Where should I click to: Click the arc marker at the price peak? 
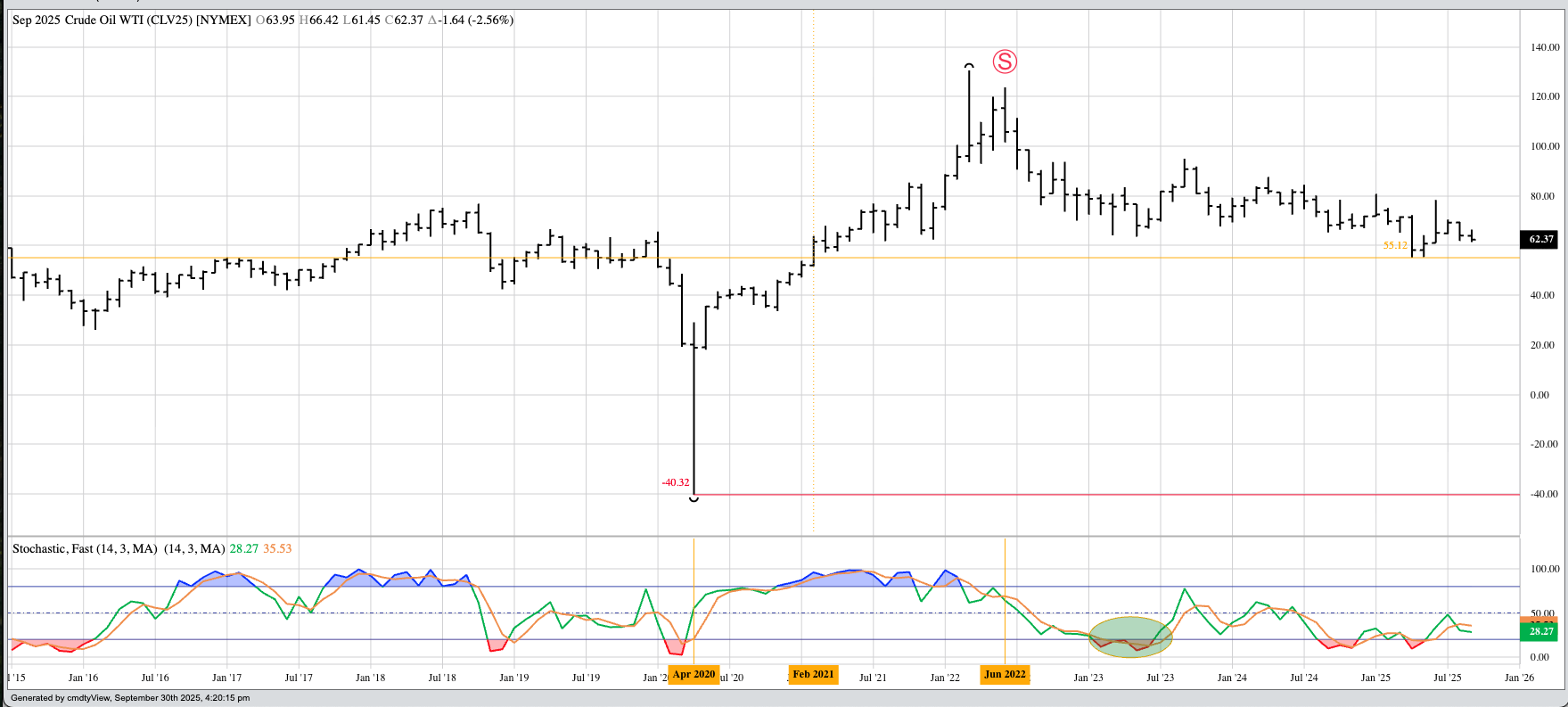point(969,66)
